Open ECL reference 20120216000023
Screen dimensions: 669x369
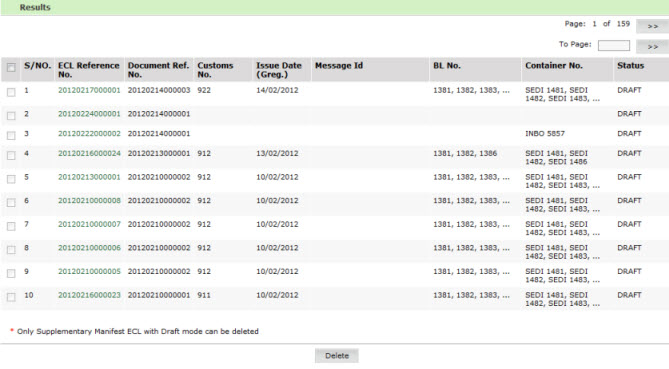[89, 295]
